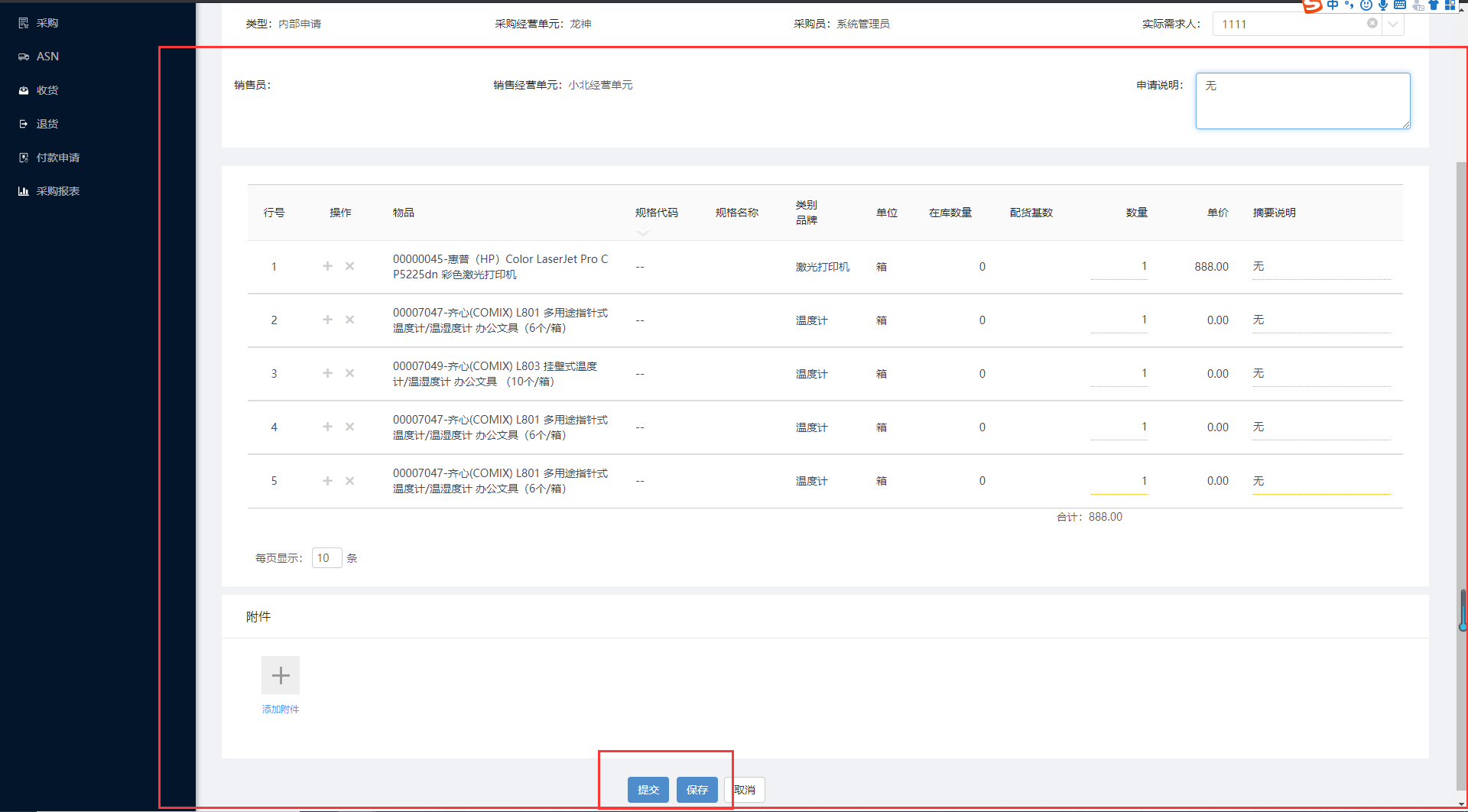Click the 采购 sidebar icon

(24, 23)
